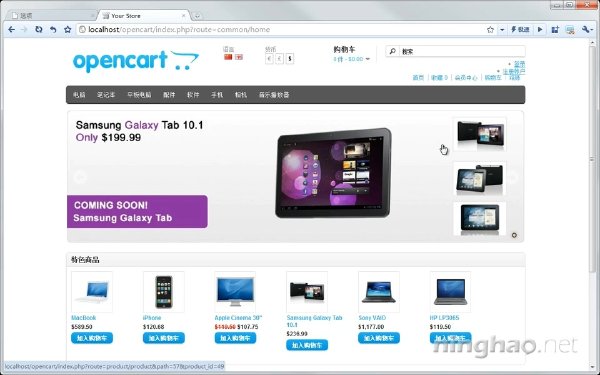
Task: Click the opencart logo
Action: tap(136, 61)
